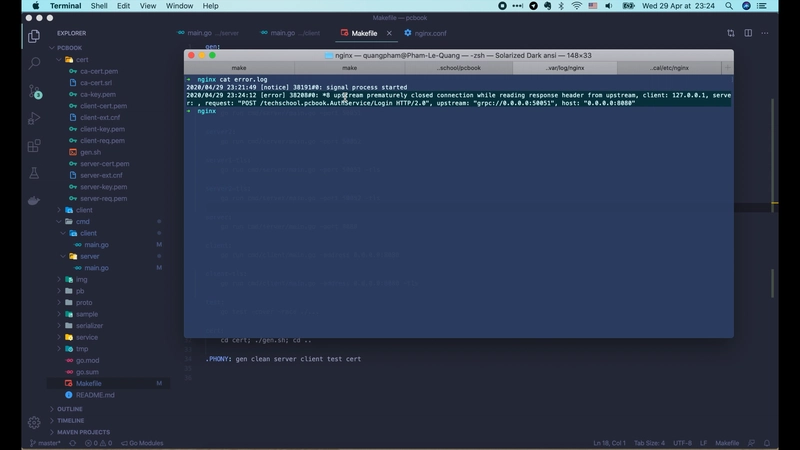Open the Run and Debug view
This screenshot has height=450, width=800.
(x=34, y=118)
